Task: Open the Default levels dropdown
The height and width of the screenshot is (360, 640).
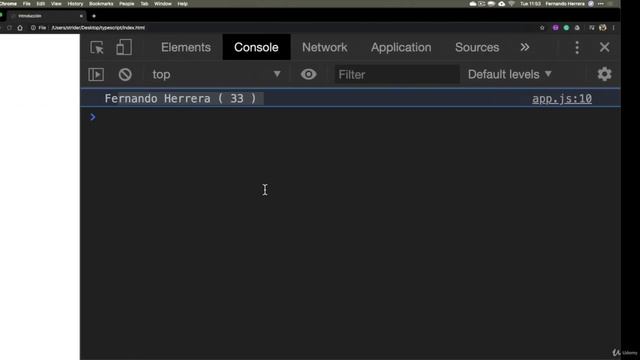Action: click(x=509, y=74)
